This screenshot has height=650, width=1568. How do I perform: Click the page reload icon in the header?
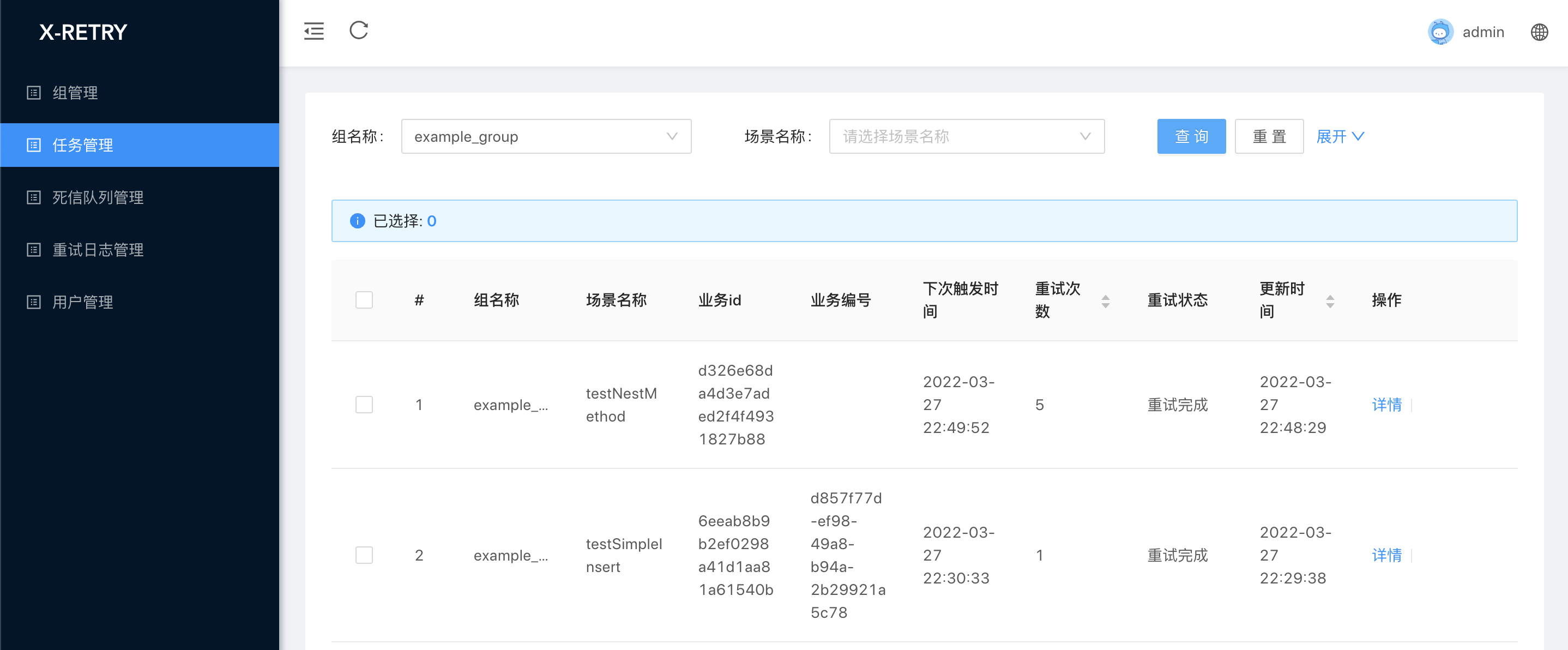pos(359,31)
